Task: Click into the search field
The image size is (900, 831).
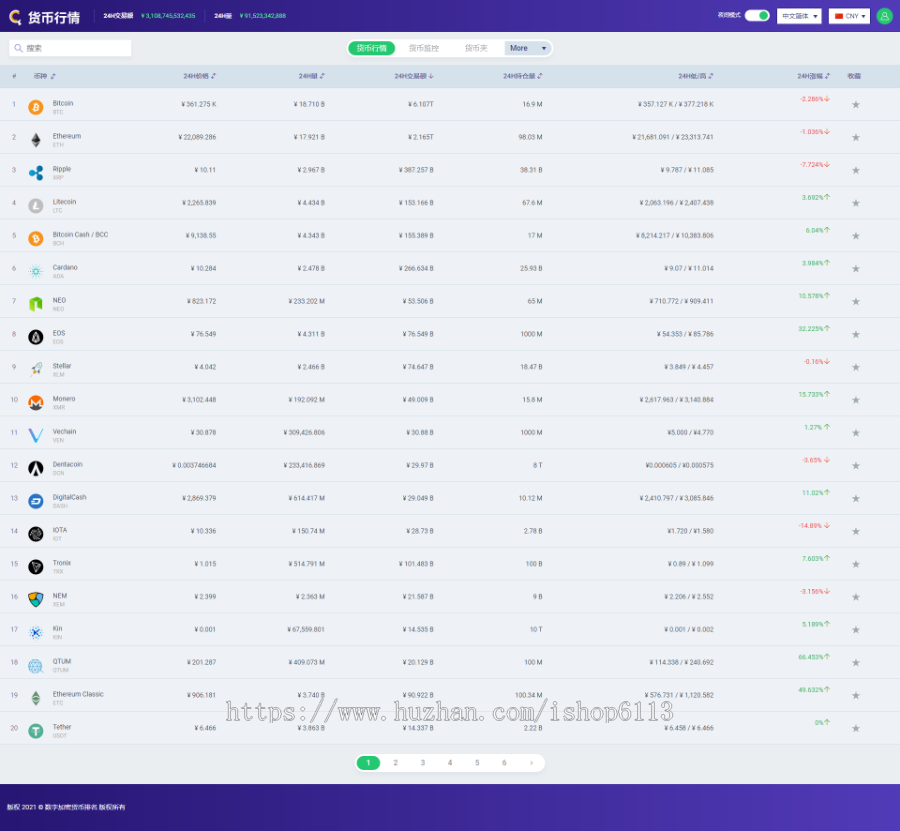Action: 70,48
